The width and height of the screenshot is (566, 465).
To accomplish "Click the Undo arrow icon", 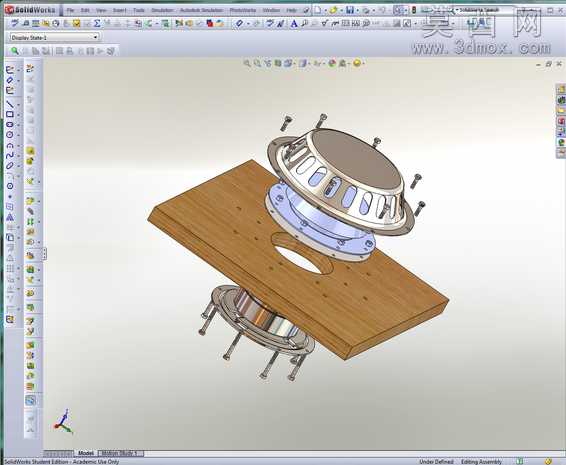I will click(382, 10).
